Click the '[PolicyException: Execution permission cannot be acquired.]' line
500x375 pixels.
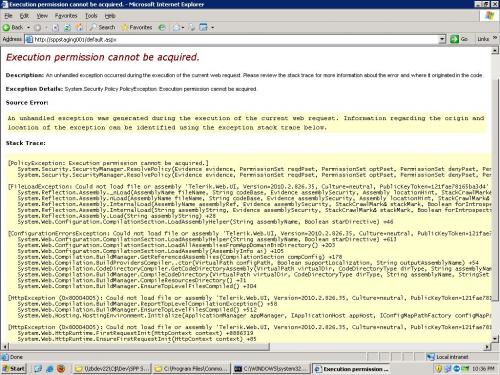pos(108,163)
